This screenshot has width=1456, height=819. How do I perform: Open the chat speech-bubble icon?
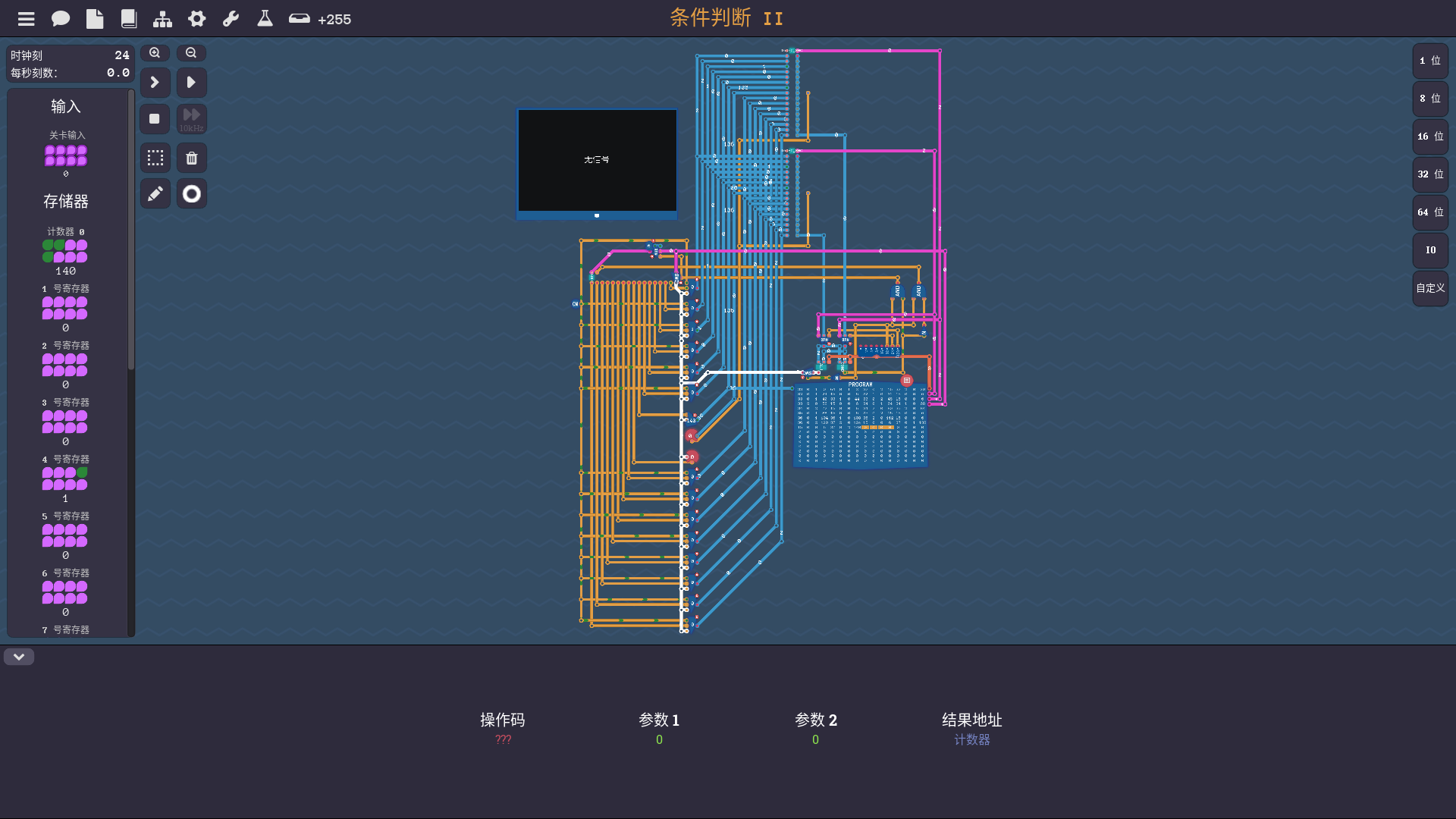click(61, 19)
